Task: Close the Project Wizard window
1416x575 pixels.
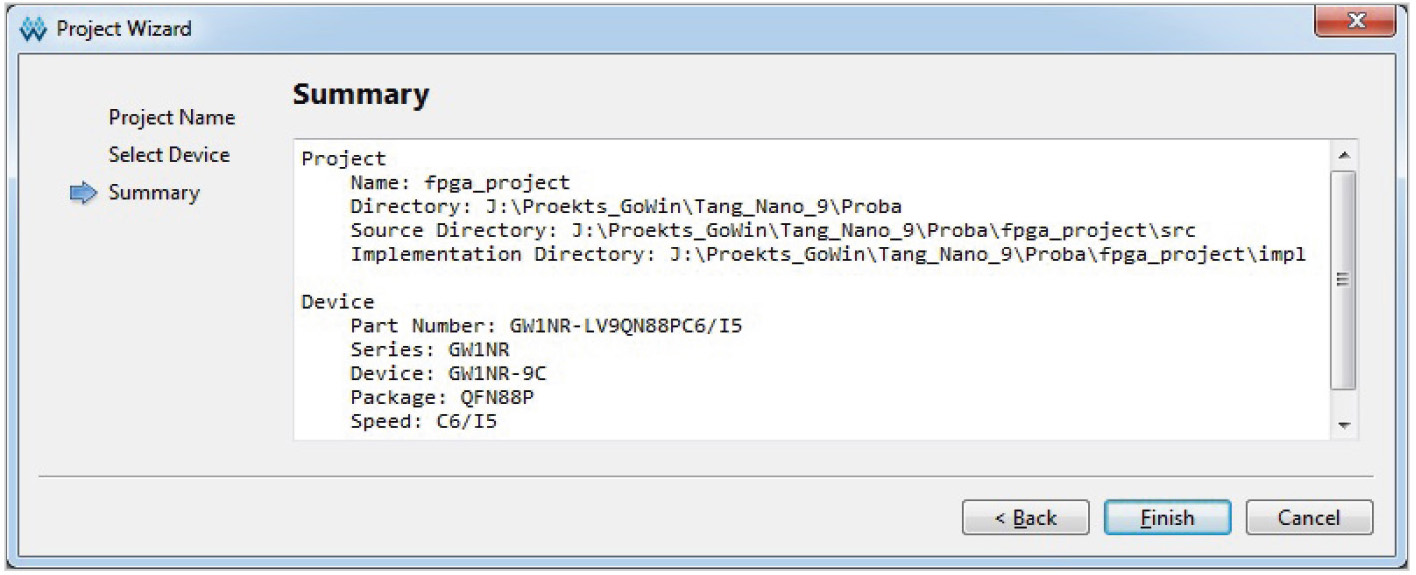Action: click(1354, 22)
